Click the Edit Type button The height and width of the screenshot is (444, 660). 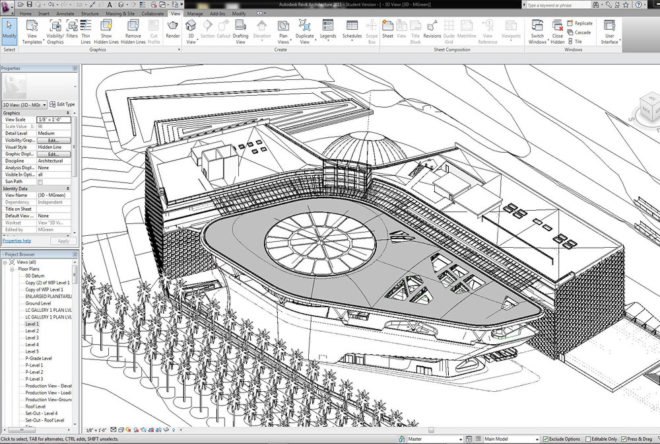point(62,104)
